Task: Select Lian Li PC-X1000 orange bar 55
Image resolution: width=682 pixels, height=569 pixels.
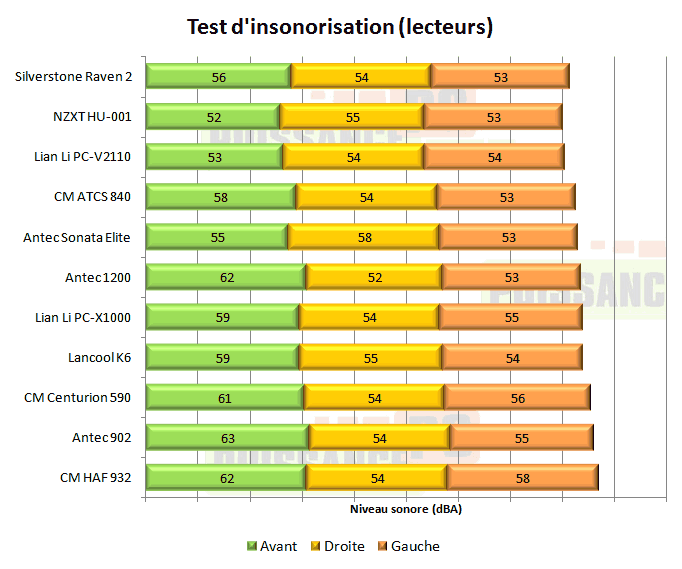Action: [510, 316]
